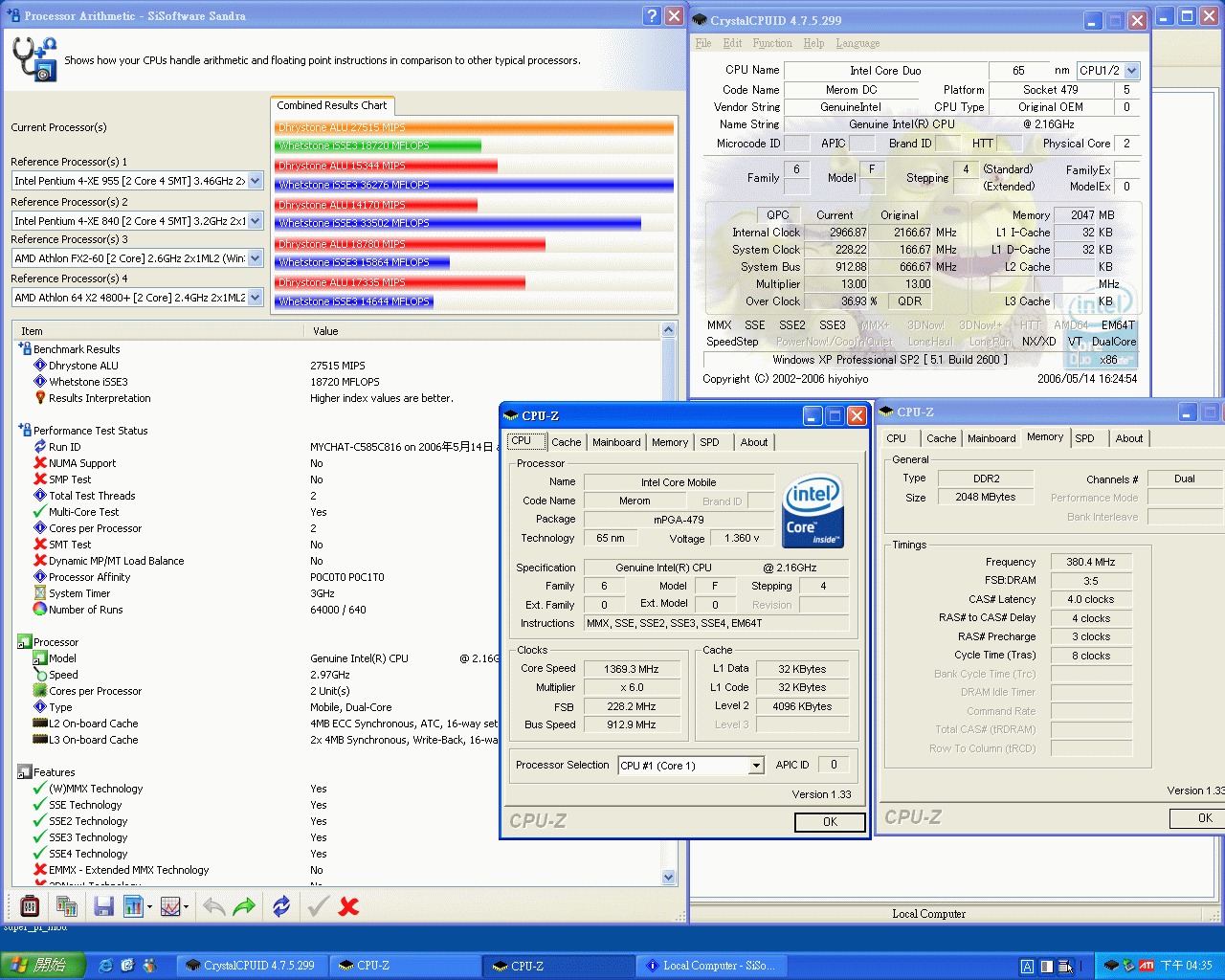Switch to SPD tab in front CPU-Z
The height and width of the screenshot is (980, 1225).
pos(709,442)
